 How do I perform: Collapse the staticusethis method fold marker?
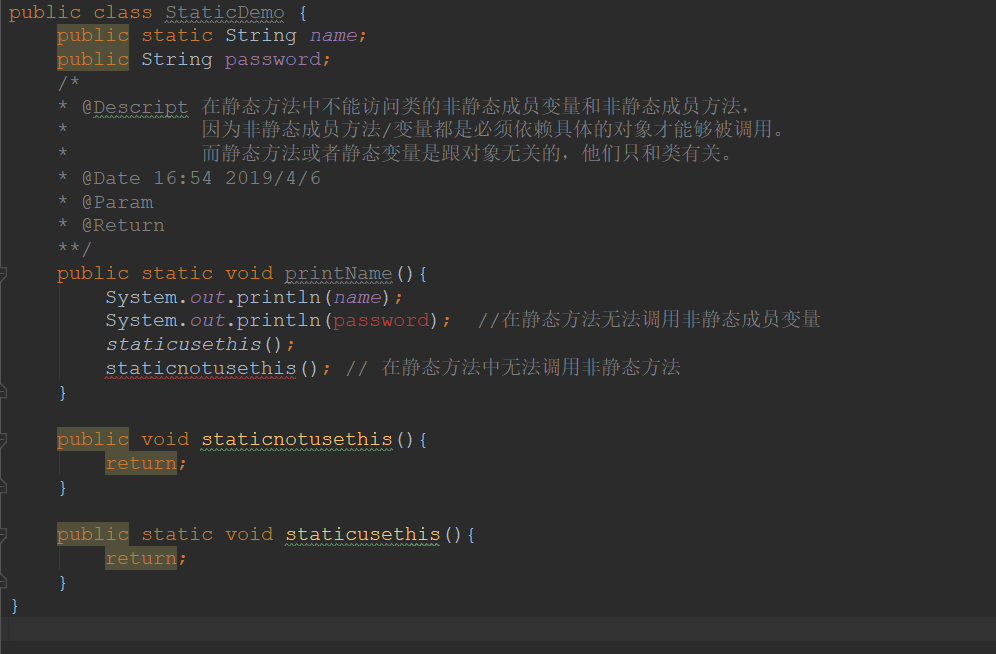tap(3, 535)
